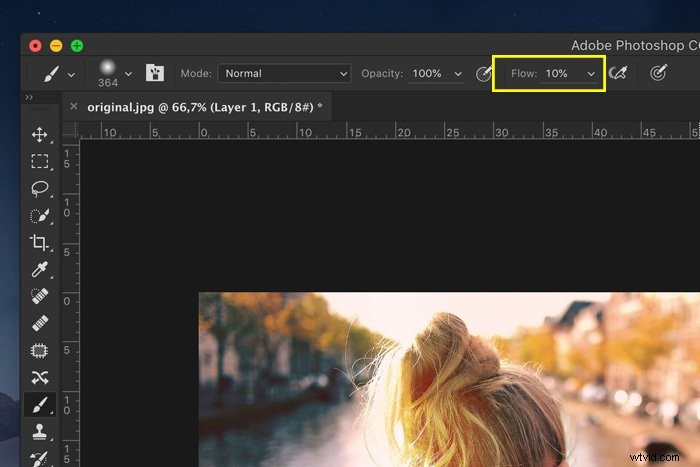Viewport: 700px width, 467px height.
Task: Open the Opacity slider dropdown arrow
Action: click(x=458, y=74)
